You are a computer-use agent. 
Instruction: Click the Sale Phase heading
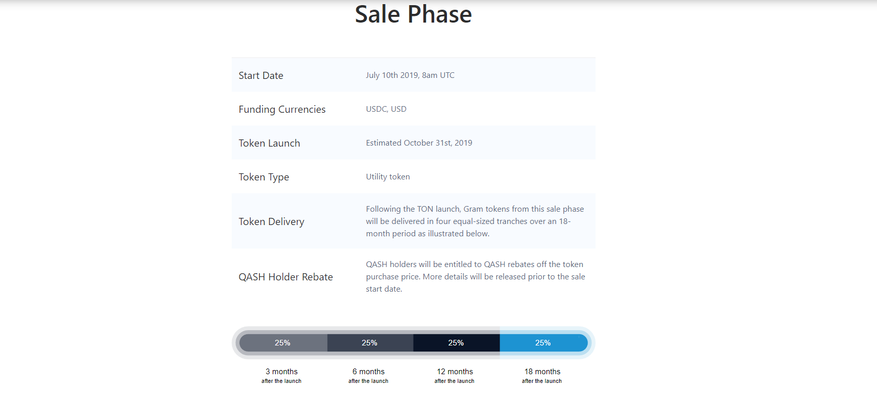click(413, 15)
